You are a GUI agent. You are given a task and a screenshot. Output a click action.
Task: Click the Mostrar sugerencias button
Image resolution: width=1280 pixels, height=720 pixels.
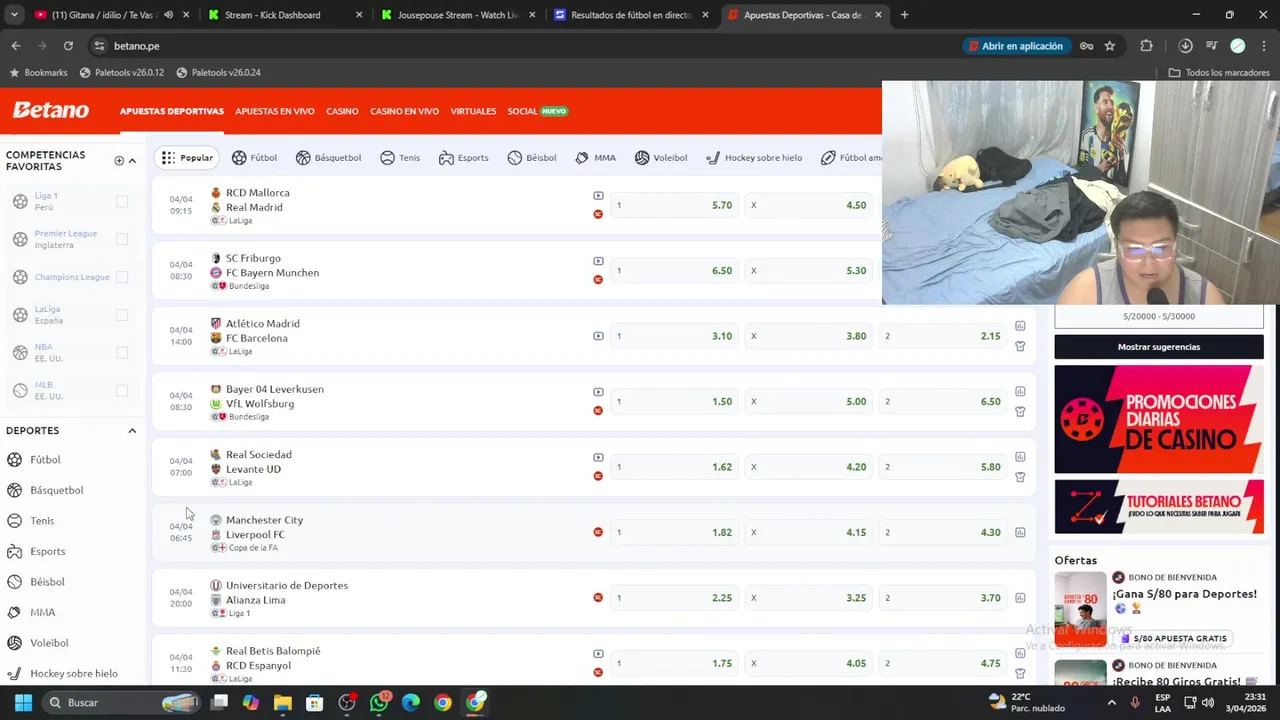(1159, 347)
